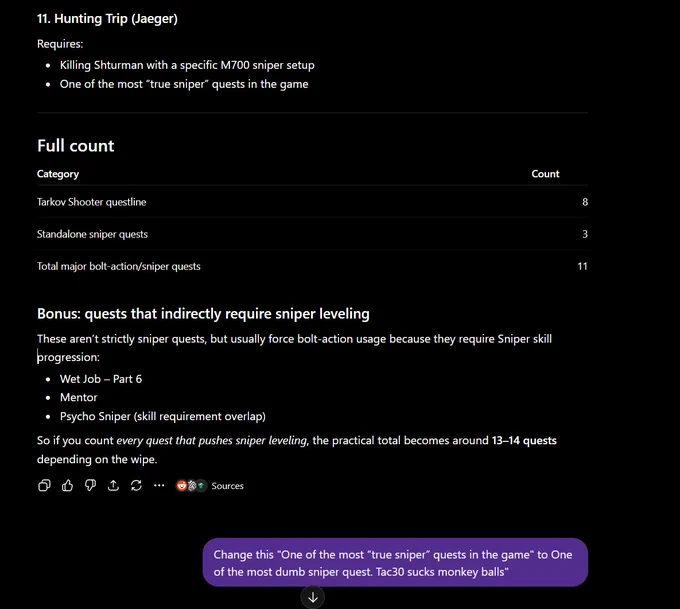Viewport: 680px width, 609px height.
Task: Click the "Requires:" label
Action: 60,44
